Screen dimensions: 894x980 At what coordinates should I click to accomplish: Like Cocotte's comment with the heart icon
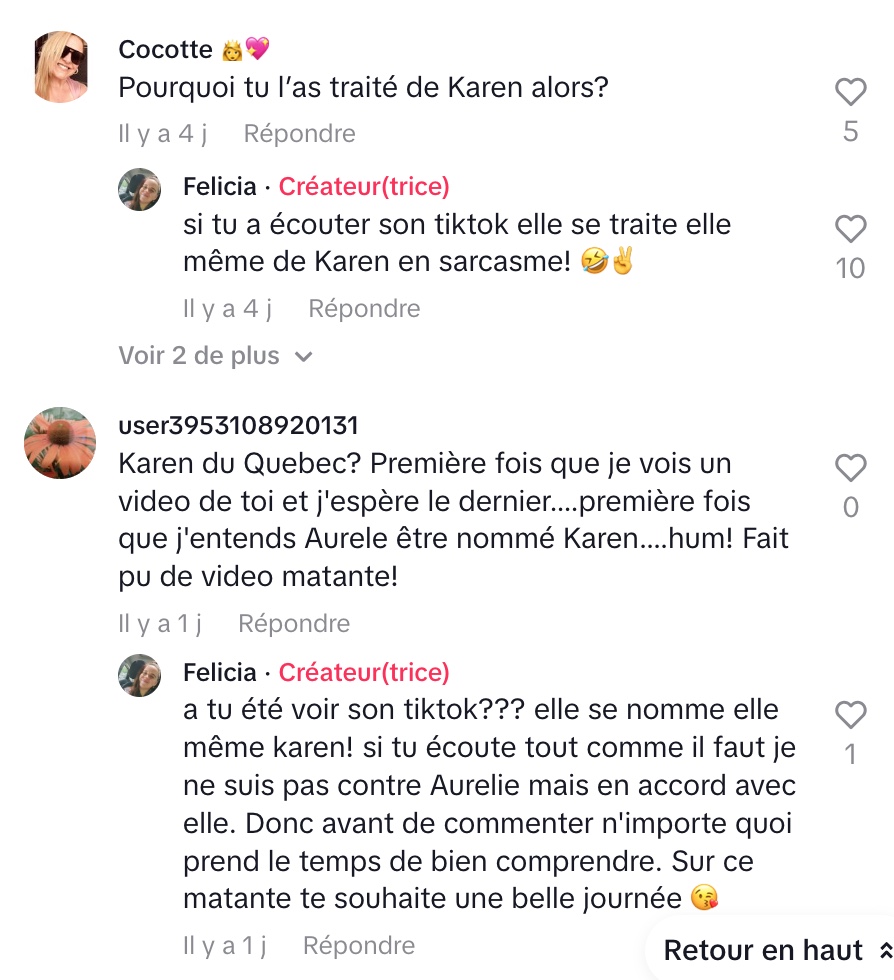pos(850,92)
